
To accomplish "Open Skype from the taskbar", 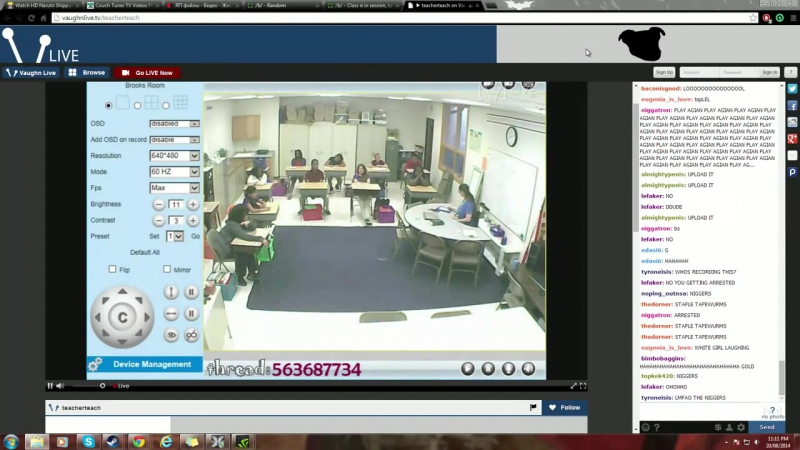I will 88,441.
